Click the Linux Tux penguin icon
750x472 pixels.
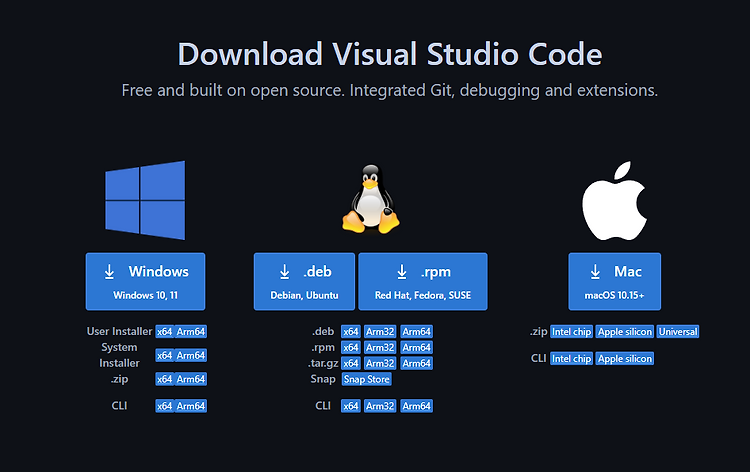pos(371,199)
